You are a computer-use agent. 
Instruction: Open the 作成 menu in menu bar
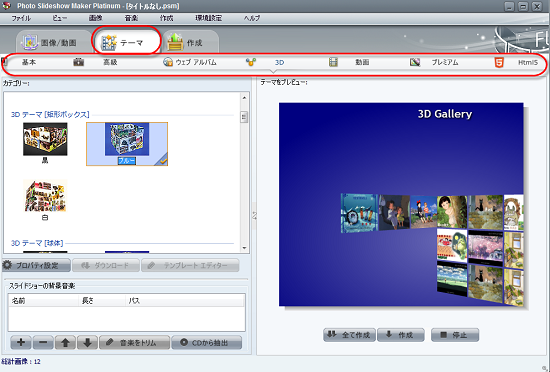pos(167,18)
